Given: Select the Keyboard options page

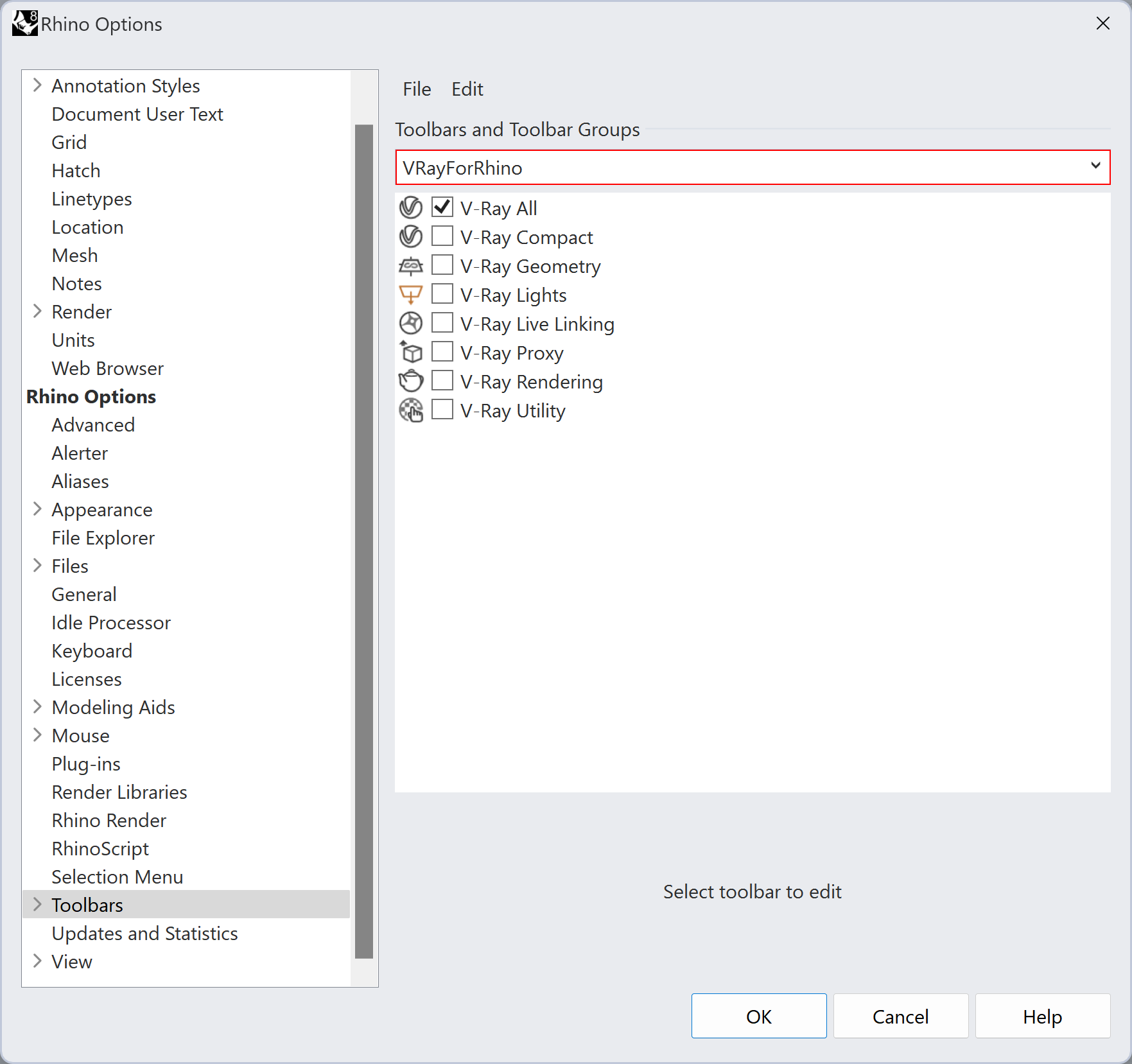Looking at the screenshot, I should click(x=92, y=651).
